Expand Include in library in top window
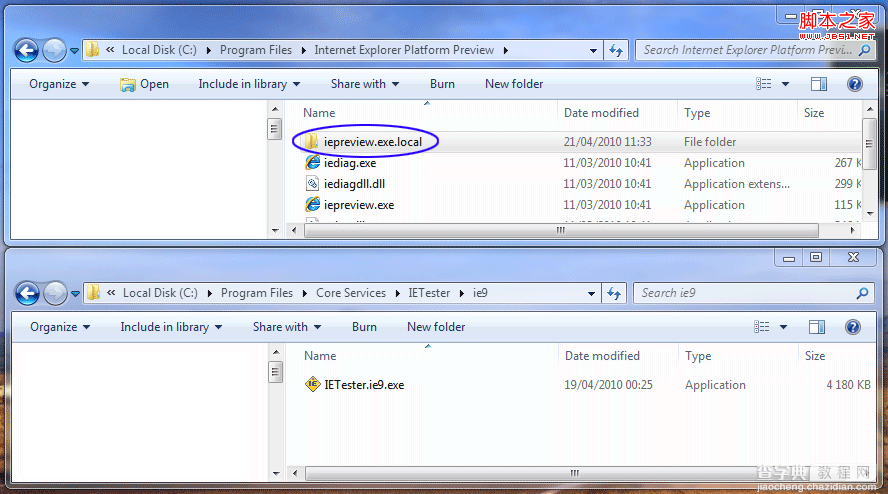This screenshot has width=888, height=494. [249, 84]
